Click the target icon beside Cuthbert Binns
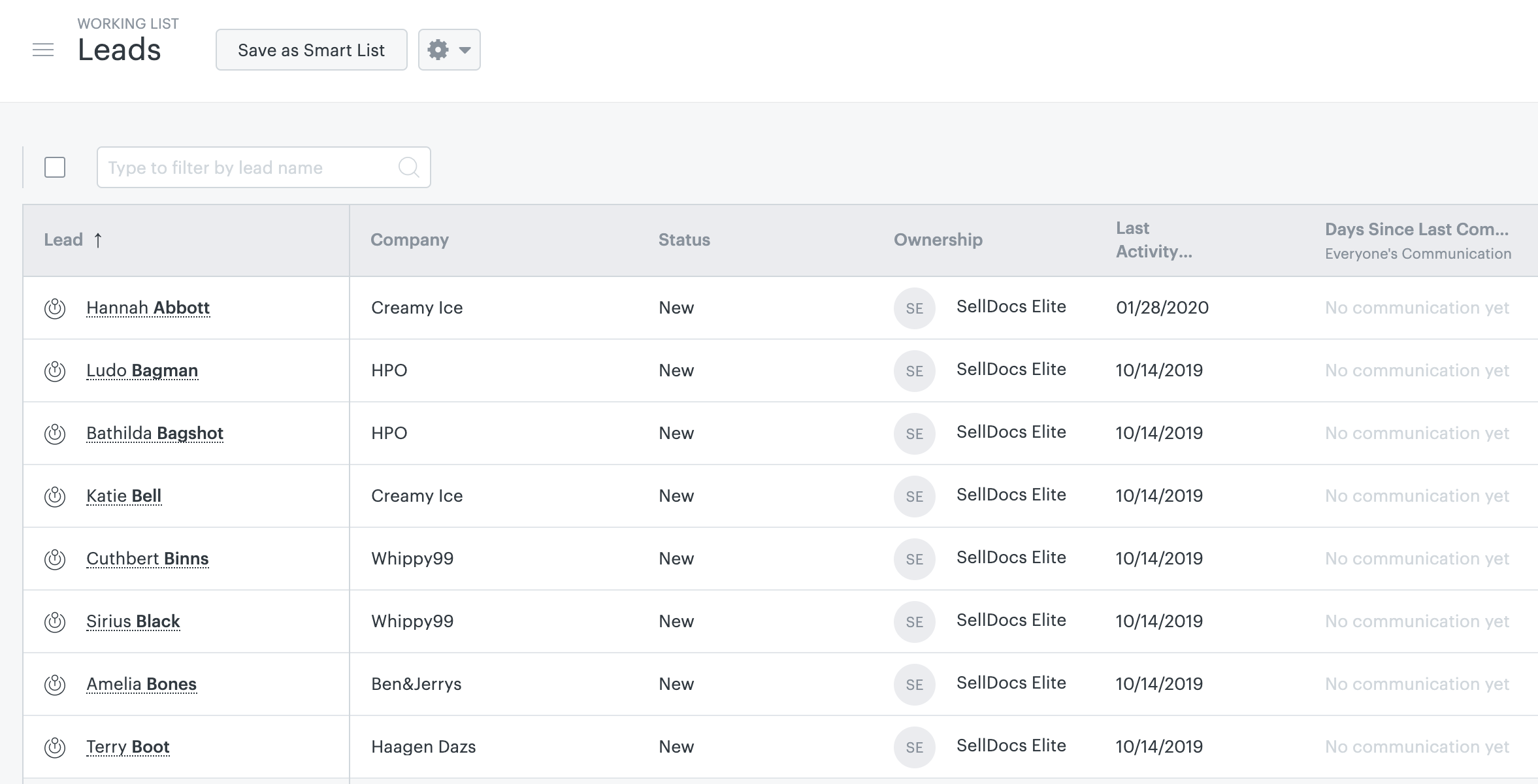This screenshot has height=784, width=1538. [x=55, y=559]
